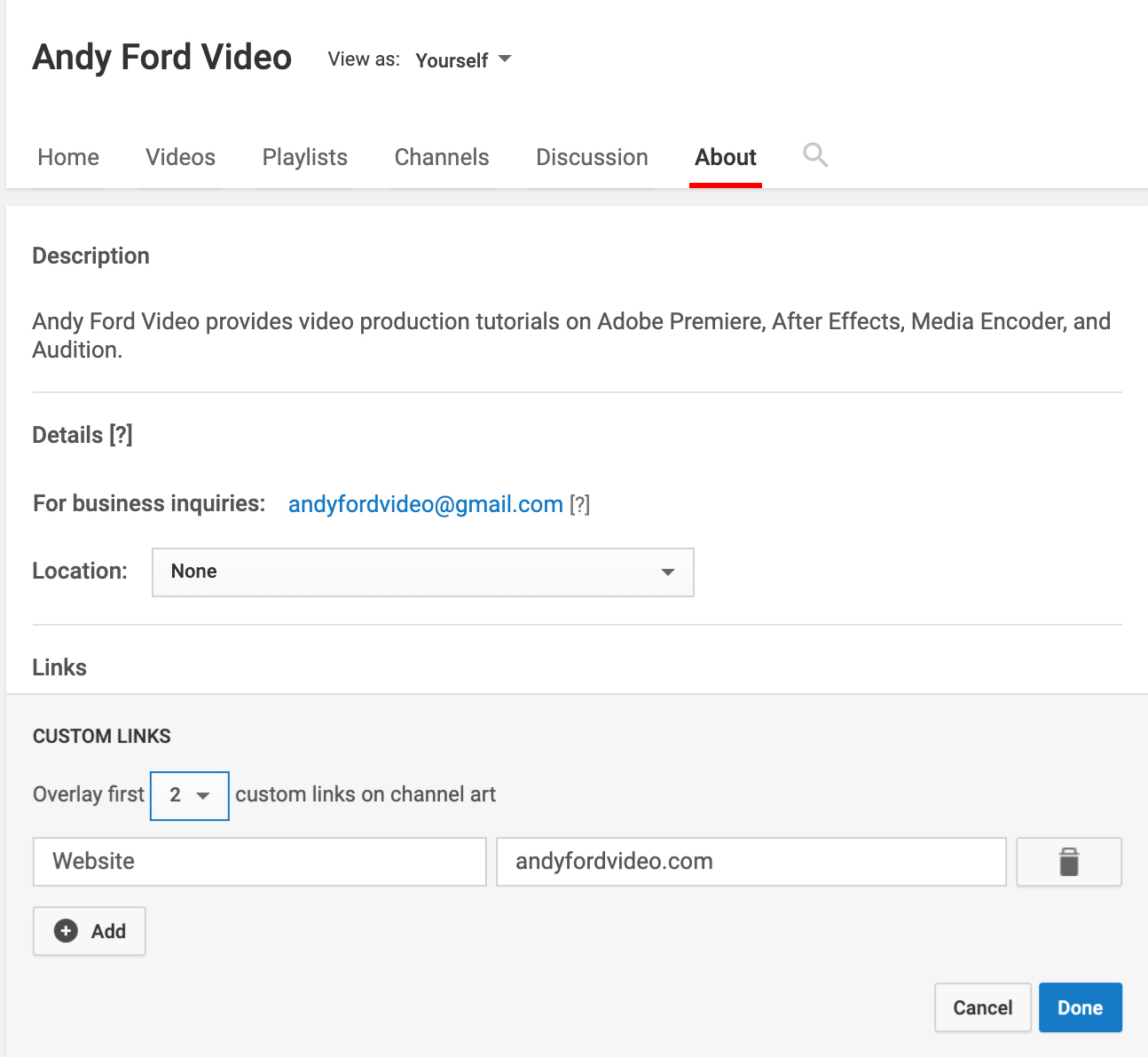1148x1057 pixels.
Task: Switch to the Discussion tab
Action: point(592,158)
